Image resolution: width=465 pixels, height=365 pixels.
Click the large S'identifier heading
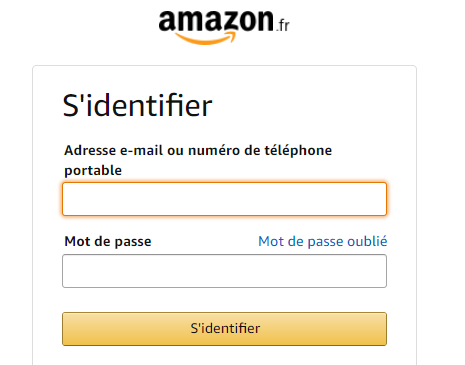[137, 105]
